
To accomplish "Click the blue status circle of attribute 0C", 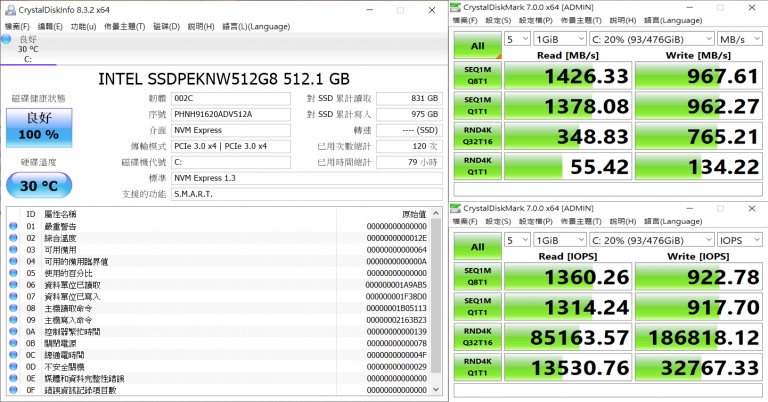I will click(x=13, y=355).
